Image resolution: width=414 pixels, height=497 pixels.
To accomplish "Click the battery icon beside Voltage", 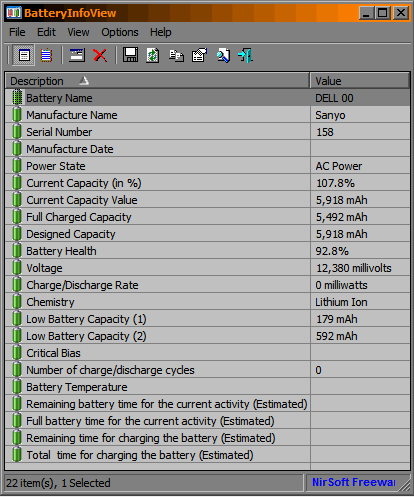I will click(17, 268).
